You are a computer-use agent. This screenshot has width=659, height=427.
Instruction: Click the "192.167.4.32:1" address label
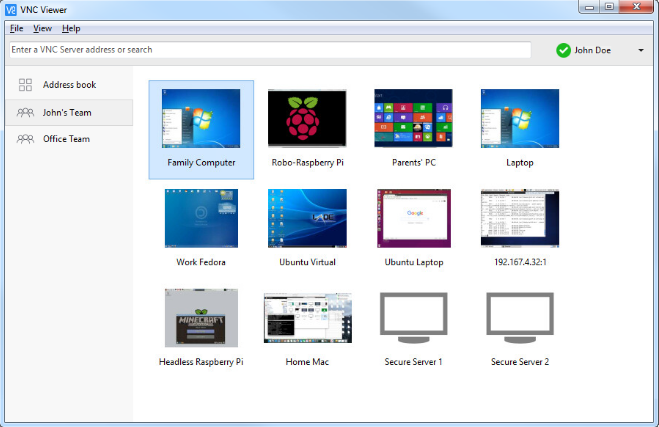[520, 262]
